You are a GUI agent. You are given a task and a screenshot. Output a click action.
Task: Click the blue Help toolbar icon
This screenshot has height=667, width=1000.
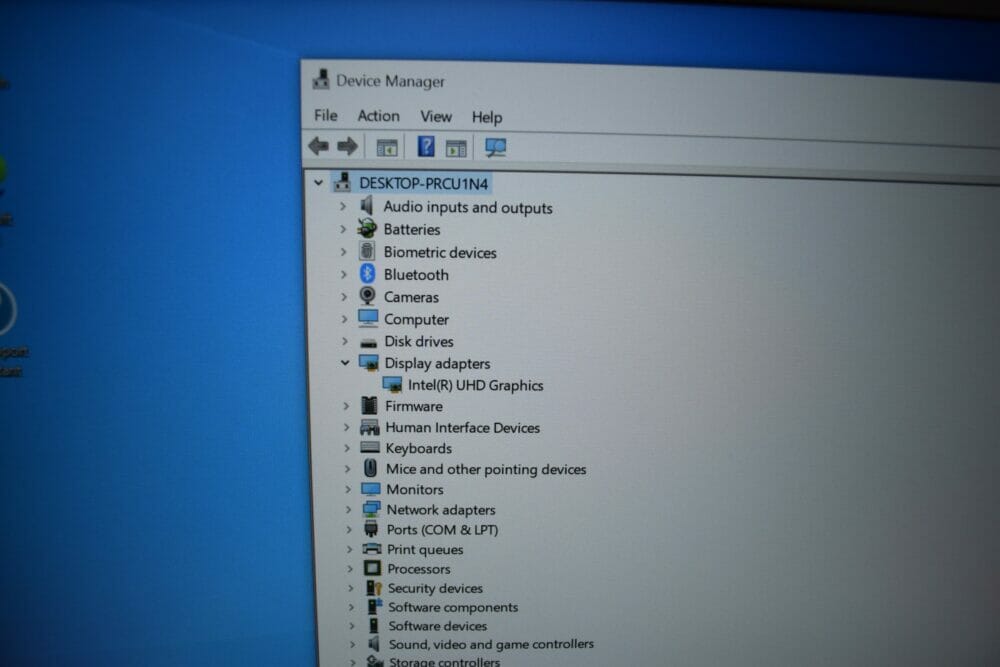pos(426,147)
